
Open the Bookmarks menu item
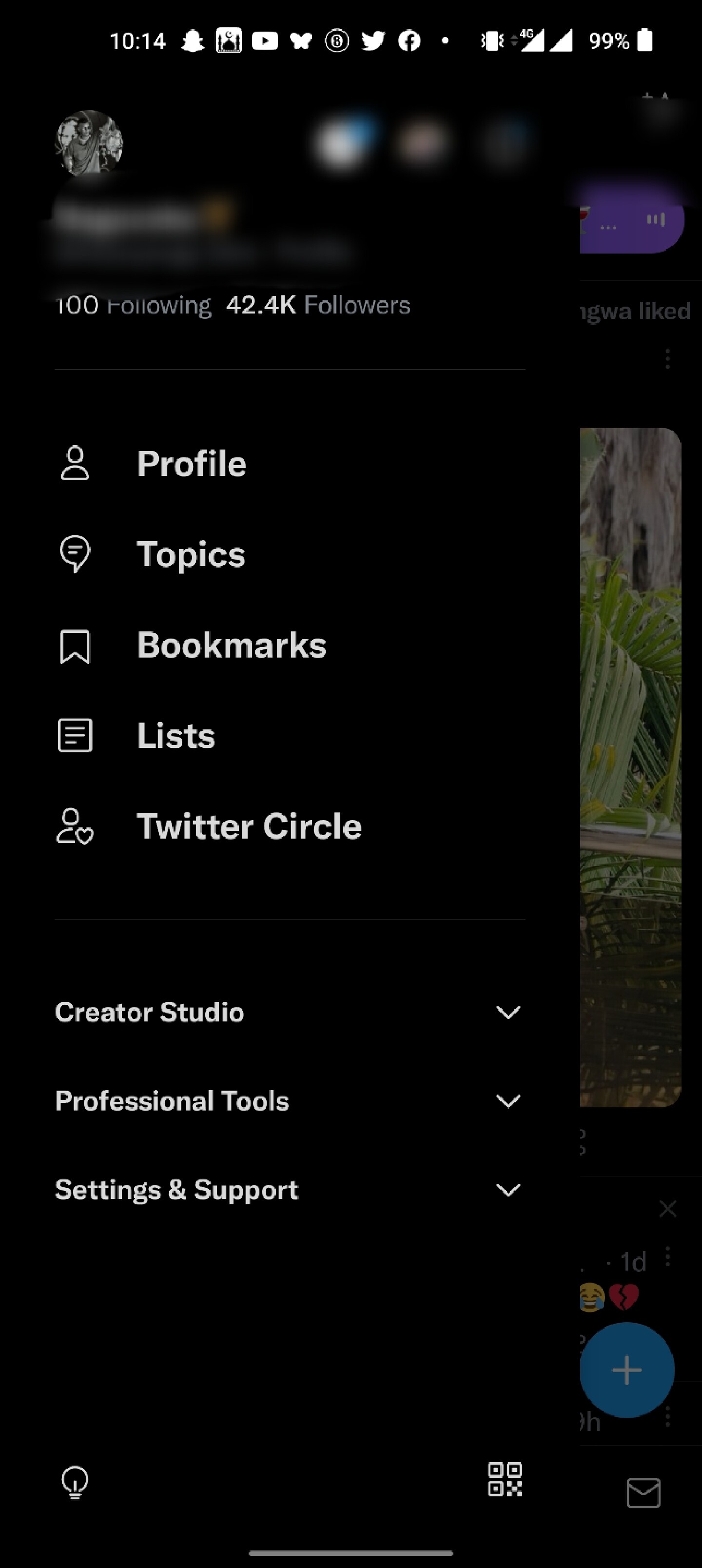point(290,645)
